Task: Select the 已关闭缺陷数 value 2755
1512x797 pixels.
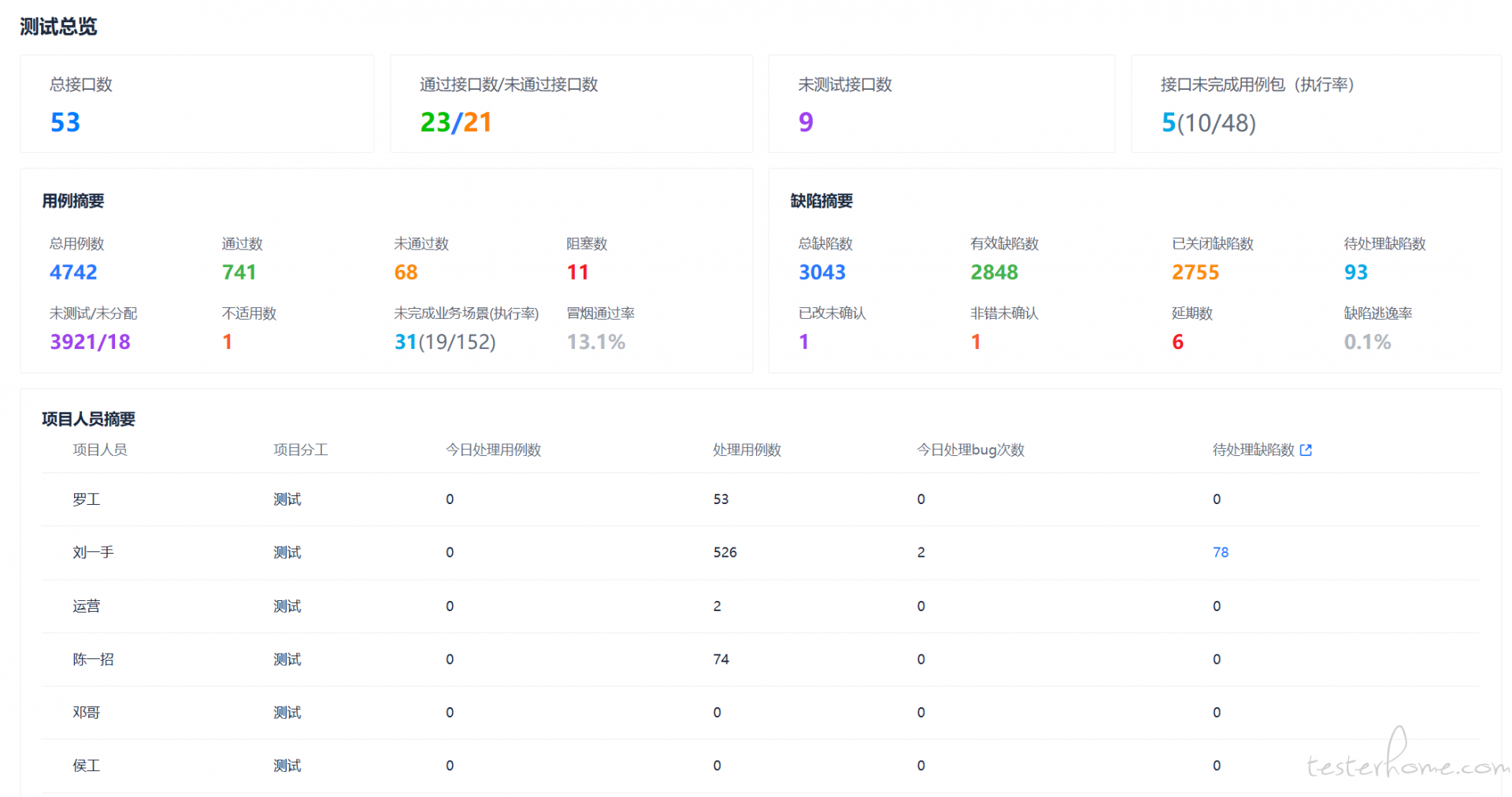Action: click(1195, 272)
